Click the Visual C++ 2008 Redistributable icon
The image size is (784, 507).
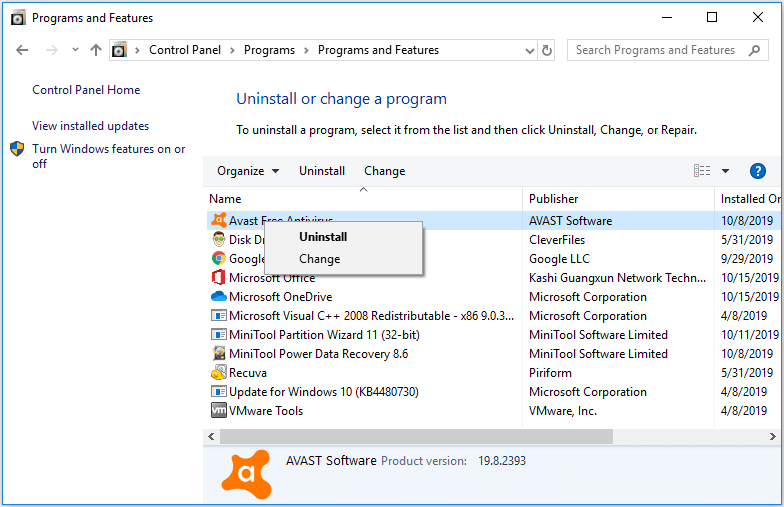pyautogui.click(x=218, y=316)
